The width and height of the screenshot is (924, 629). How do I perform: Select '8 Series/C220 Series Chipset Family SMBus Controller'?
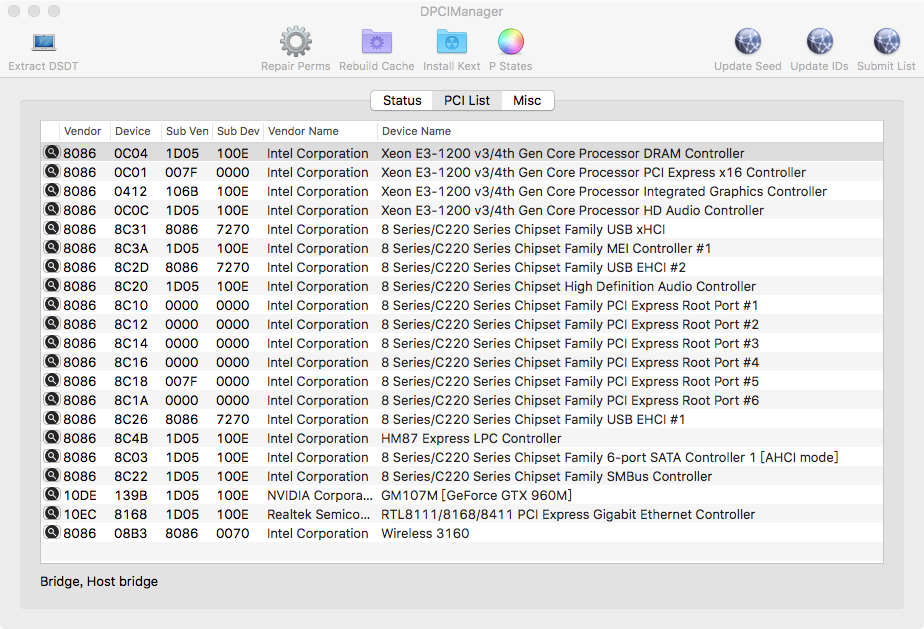click(x=546, y=476)
